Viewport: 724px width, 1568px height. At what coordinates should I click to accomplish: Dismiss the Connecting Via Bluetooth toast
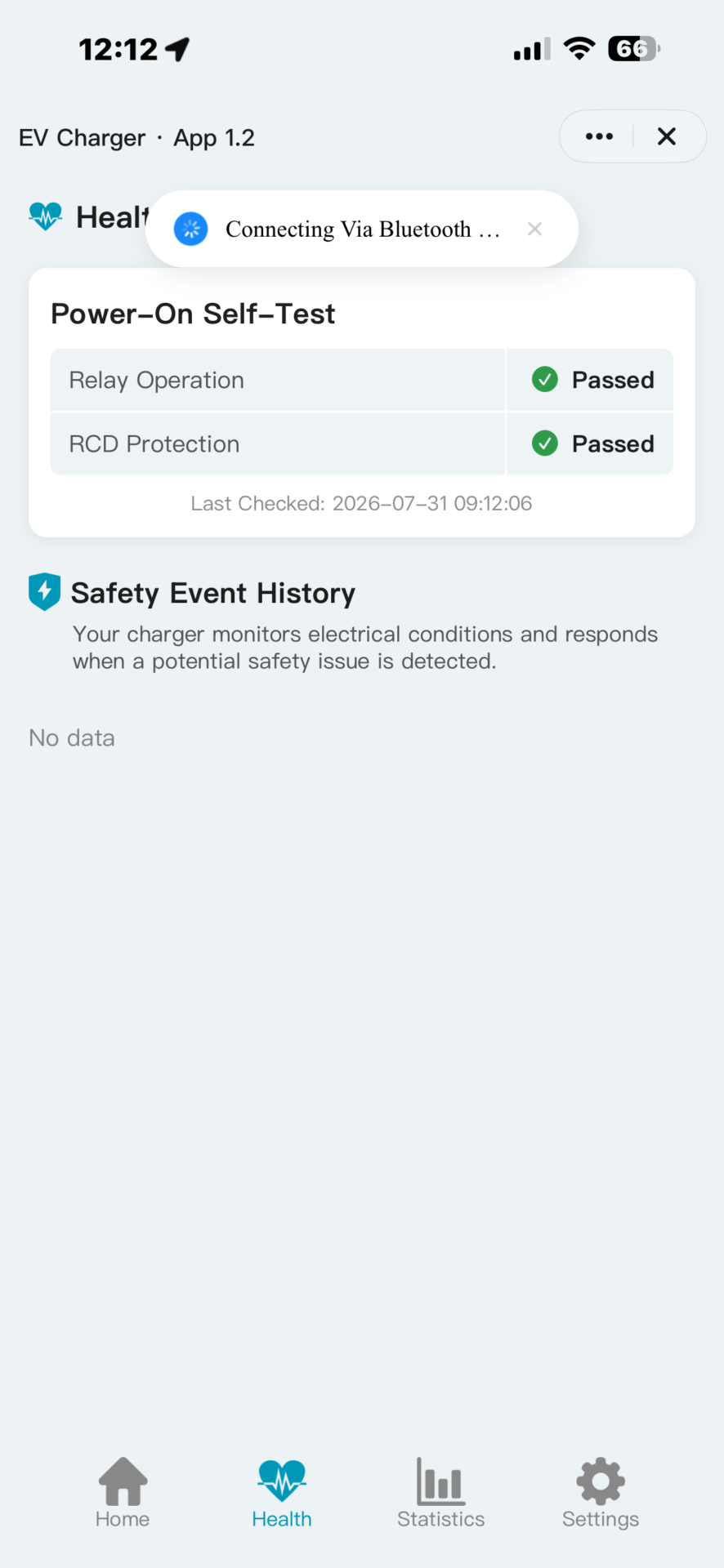click(535, 229)
